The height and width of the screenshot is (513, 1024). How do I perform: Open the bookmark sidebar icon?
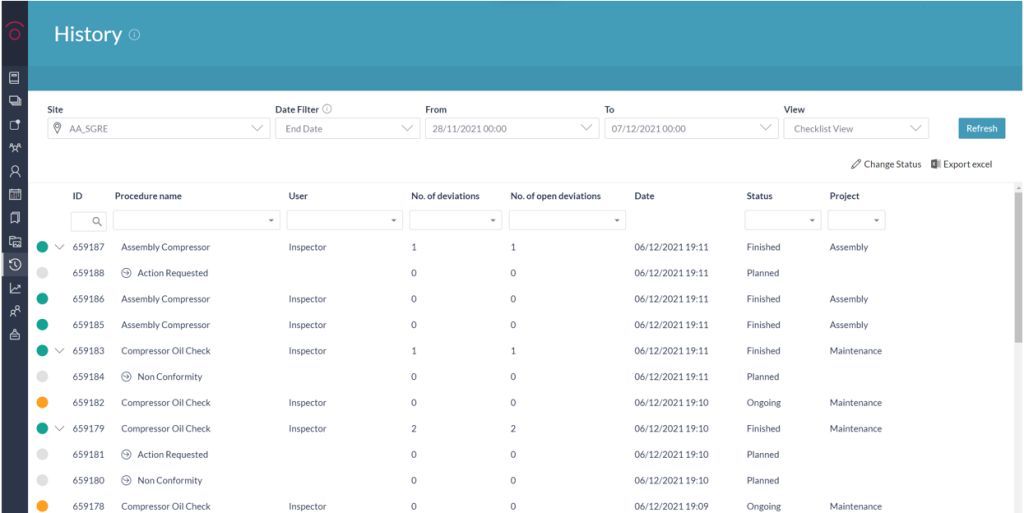tap(14, 218)
